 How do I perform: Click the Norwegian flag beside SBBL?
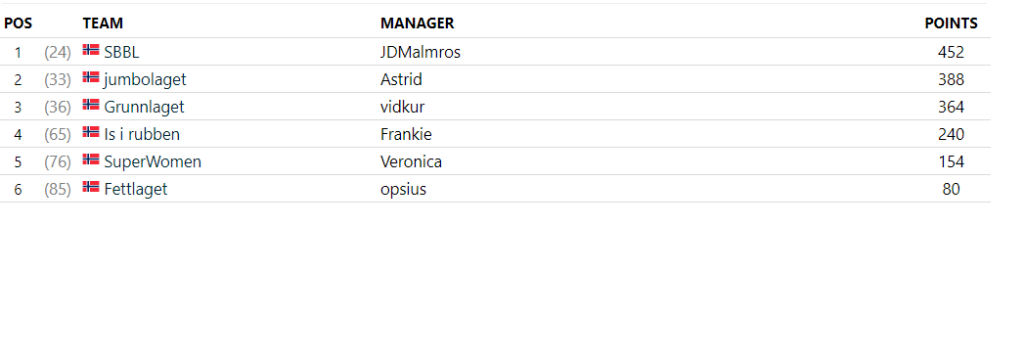(x=91, y=50)
